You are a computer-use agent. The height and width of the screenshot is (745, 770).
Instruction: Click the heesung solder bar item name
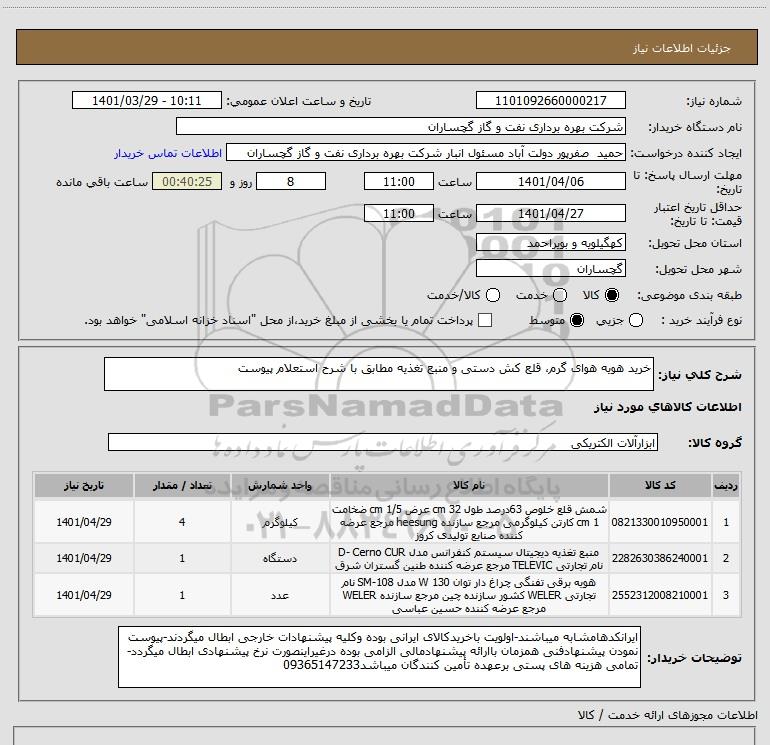pos(469,522)
